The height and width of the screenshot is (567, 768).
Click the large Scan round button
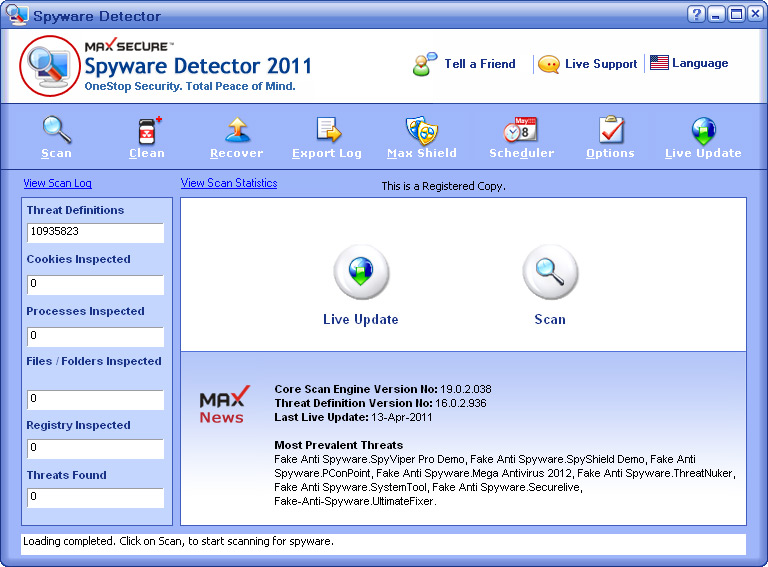(550, 272)
